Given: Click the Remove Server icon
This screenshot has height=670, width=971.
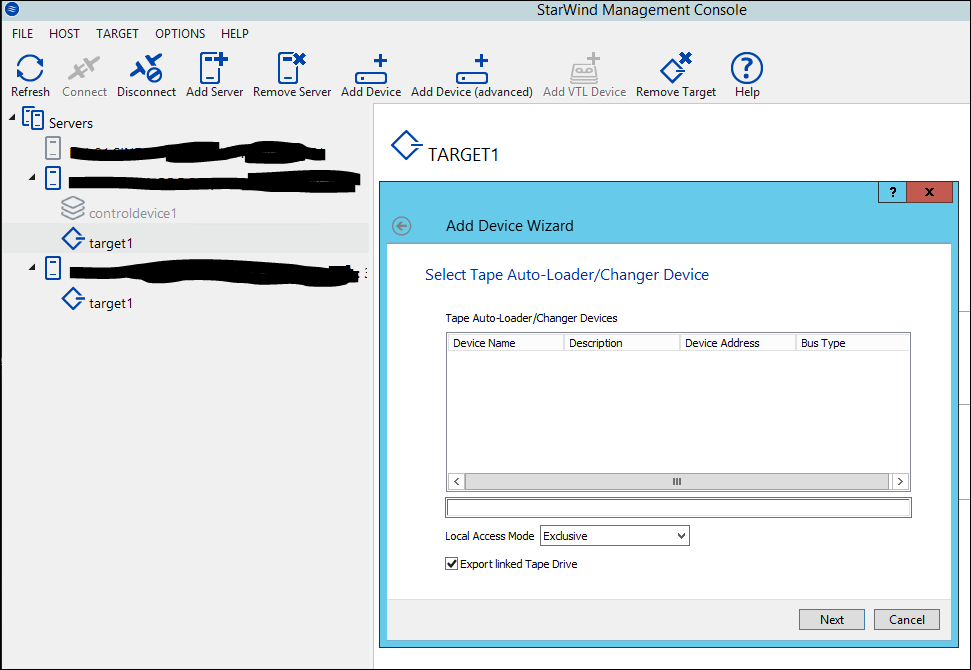Looking at the screenshot, I should [292, 68].
